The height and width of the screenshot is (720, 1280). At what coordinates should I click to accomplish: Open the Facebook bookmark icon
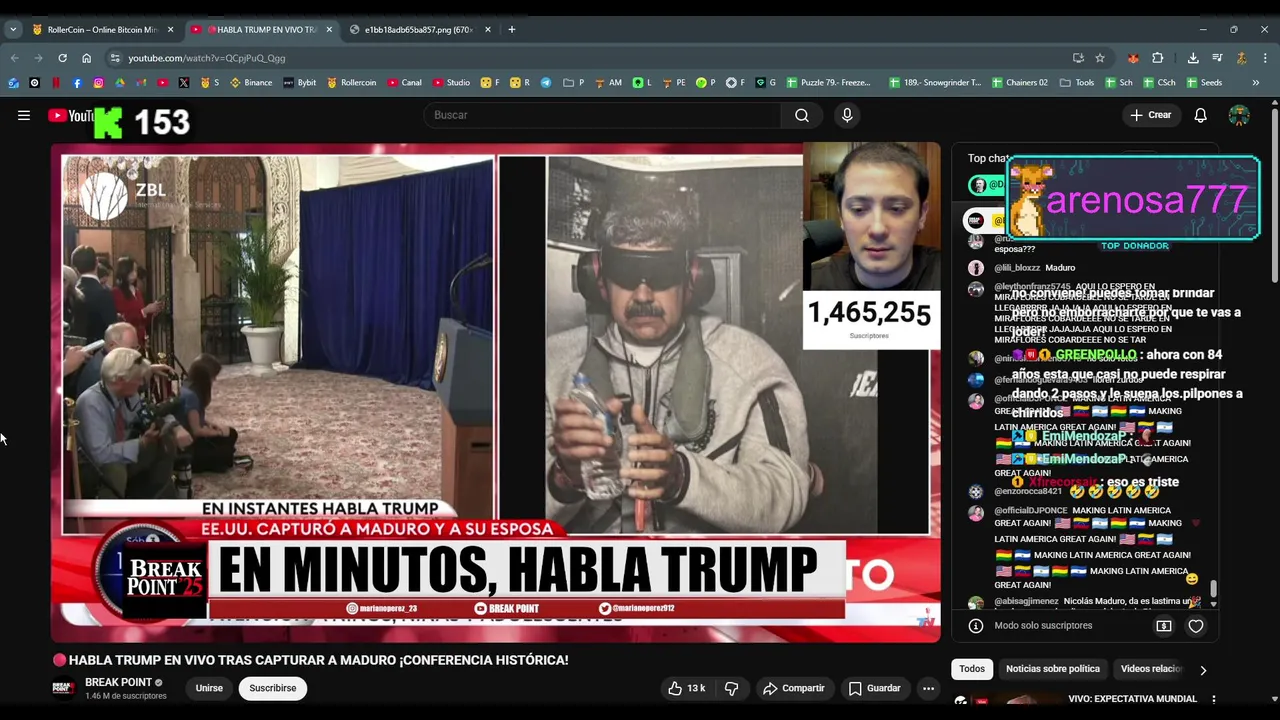[77, 83]
